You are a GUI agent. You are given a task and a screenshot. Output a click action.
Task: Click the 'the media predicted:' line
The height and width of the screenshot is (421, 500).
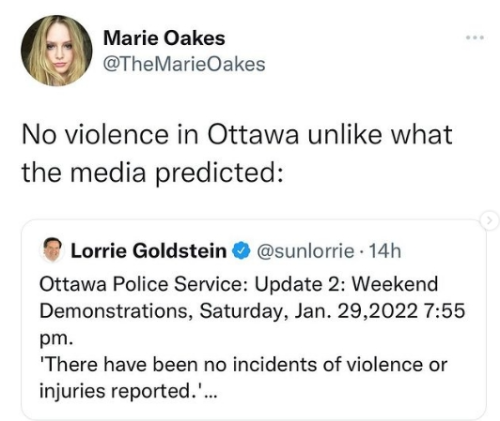point(153,173)
